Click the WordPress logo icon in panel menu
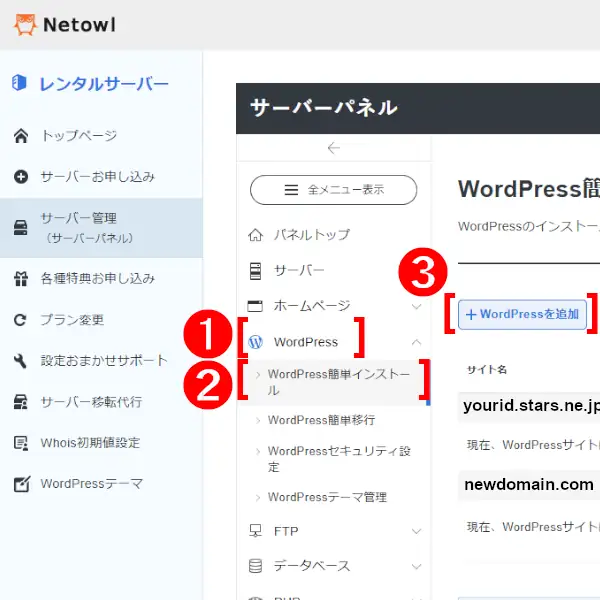600x600 pixels. pos(256,342)
